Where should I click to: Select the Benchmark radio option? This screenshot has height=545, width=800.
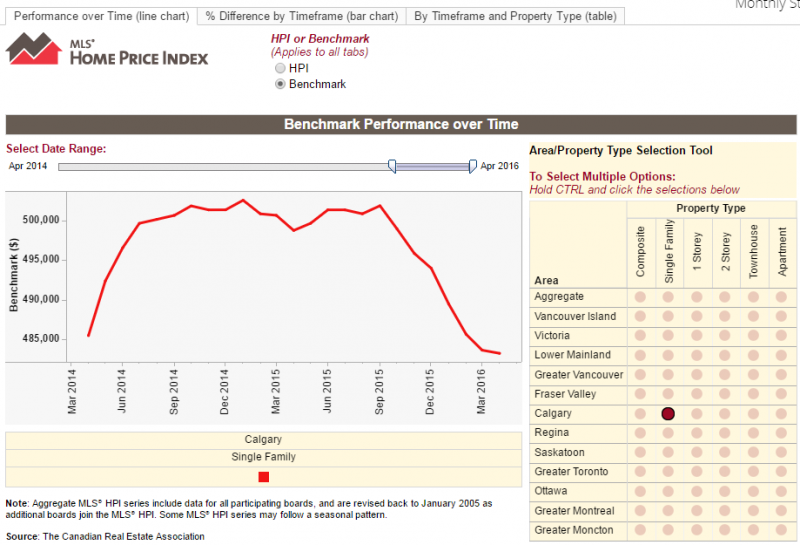tap(280, 85)
